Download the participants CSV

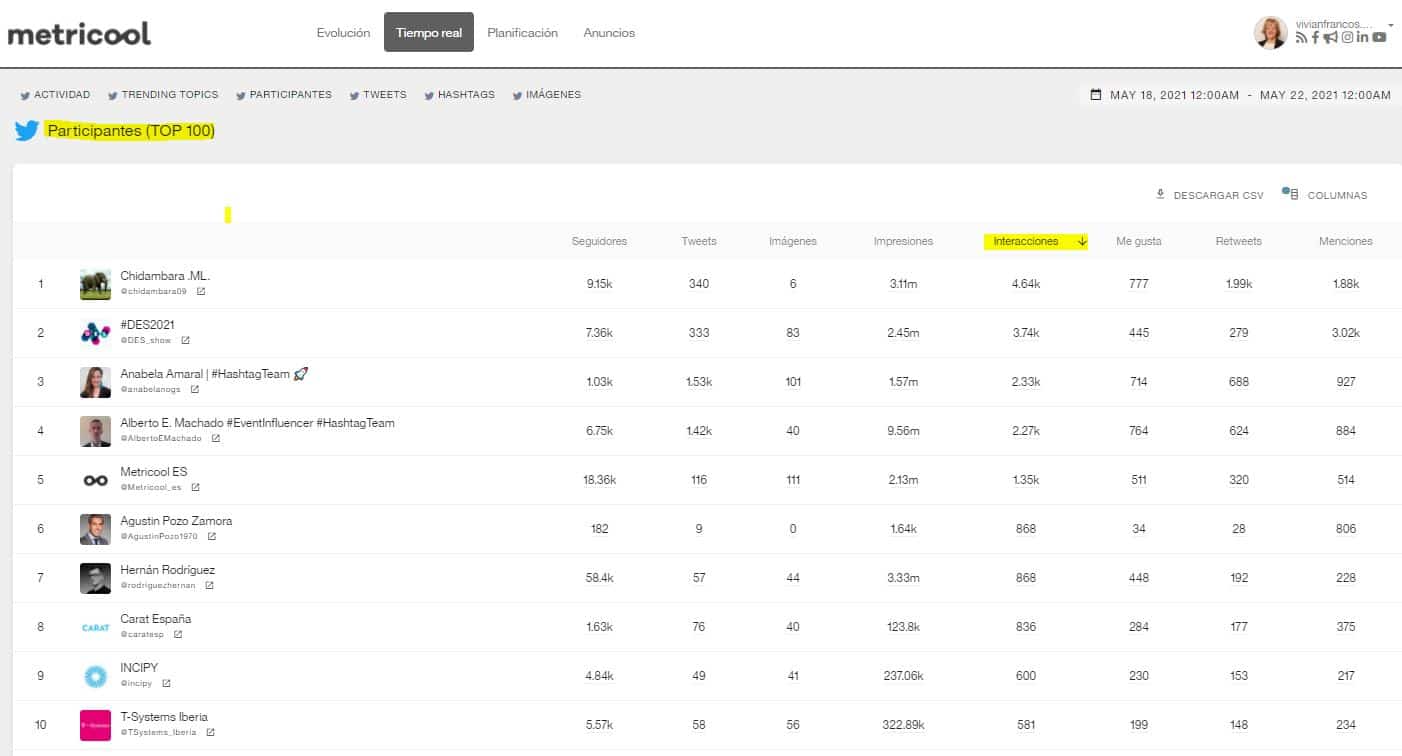pos(1210,195)
